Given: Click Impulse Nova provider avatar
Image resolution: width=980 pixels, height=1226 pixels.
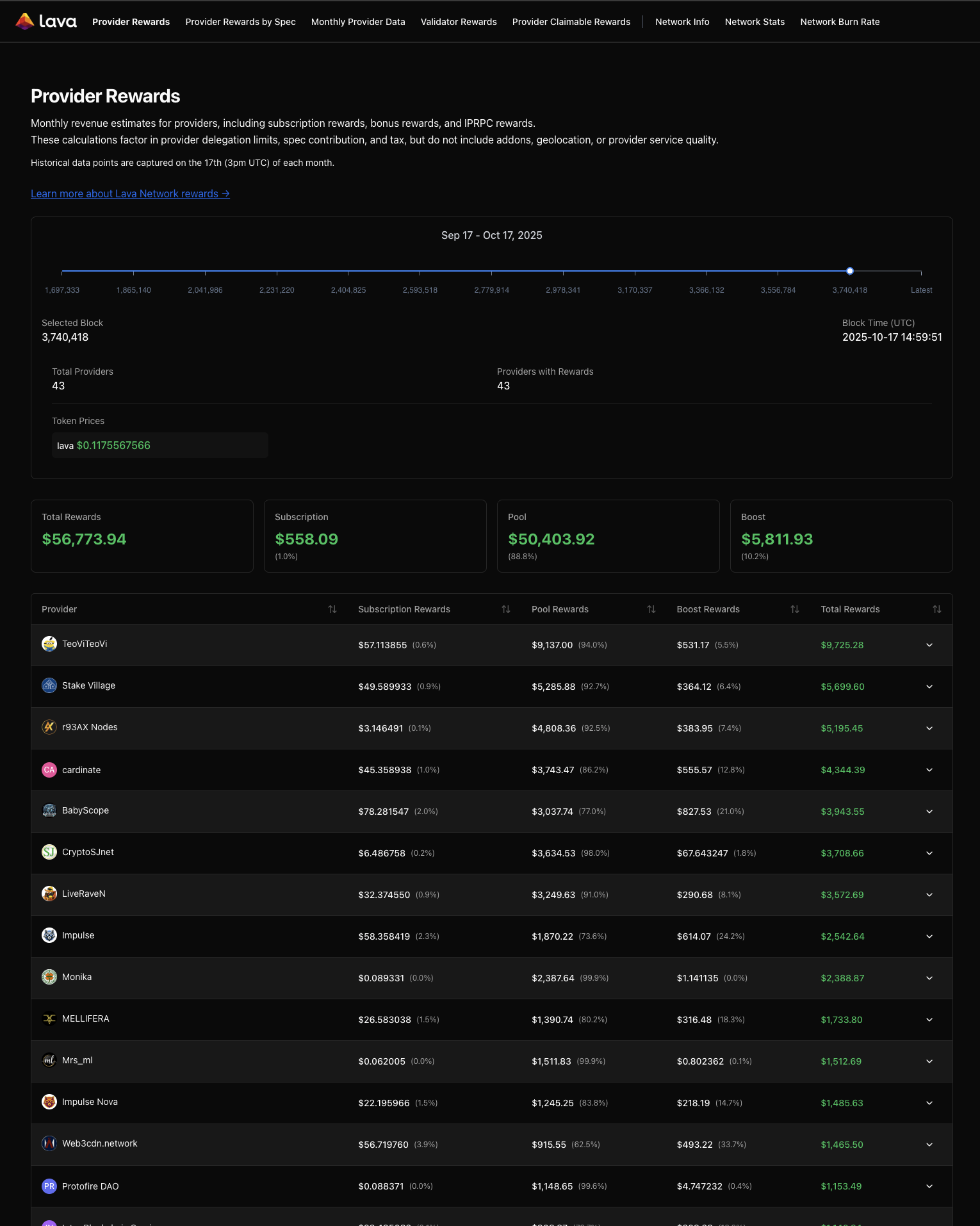Looking at the screenshot, I should pyautogui.click(x=49, y=1102).
